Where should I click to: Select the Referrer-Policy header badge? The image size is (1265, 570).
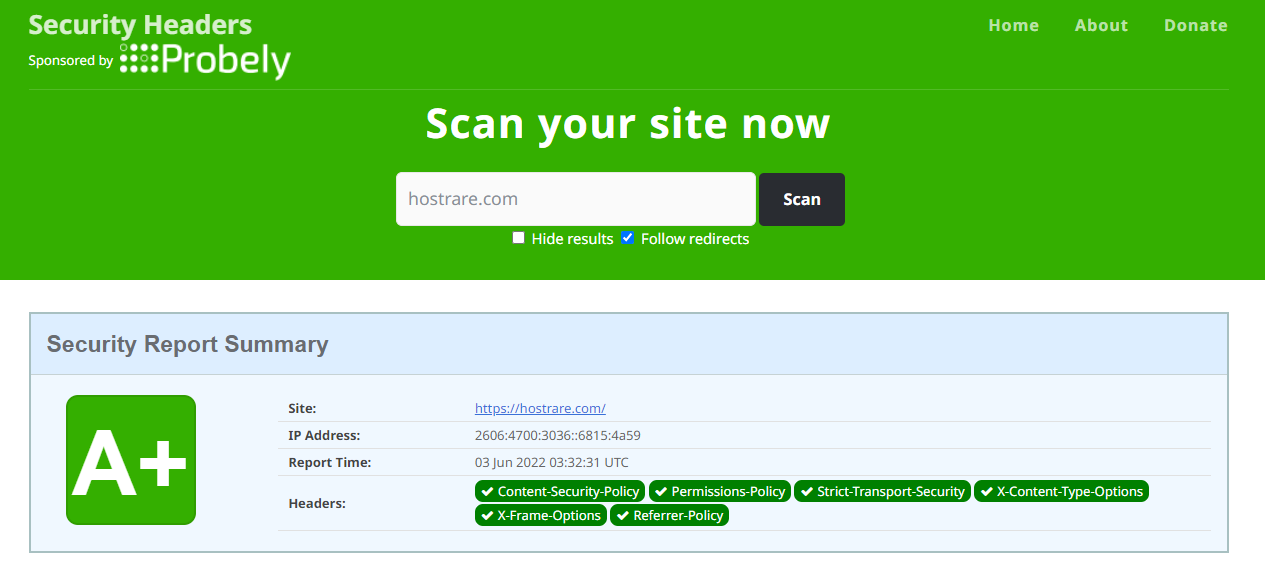coord(669,515)
